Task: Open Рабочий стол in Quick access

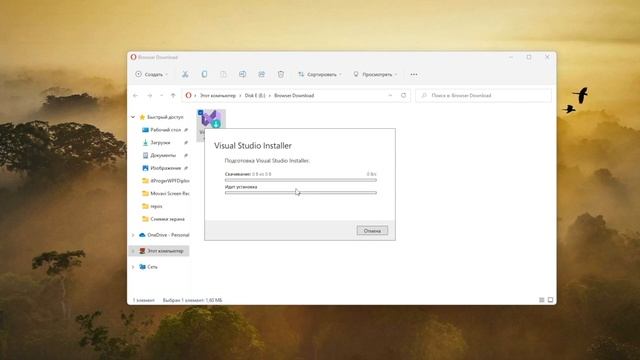Action: (165, 130)
